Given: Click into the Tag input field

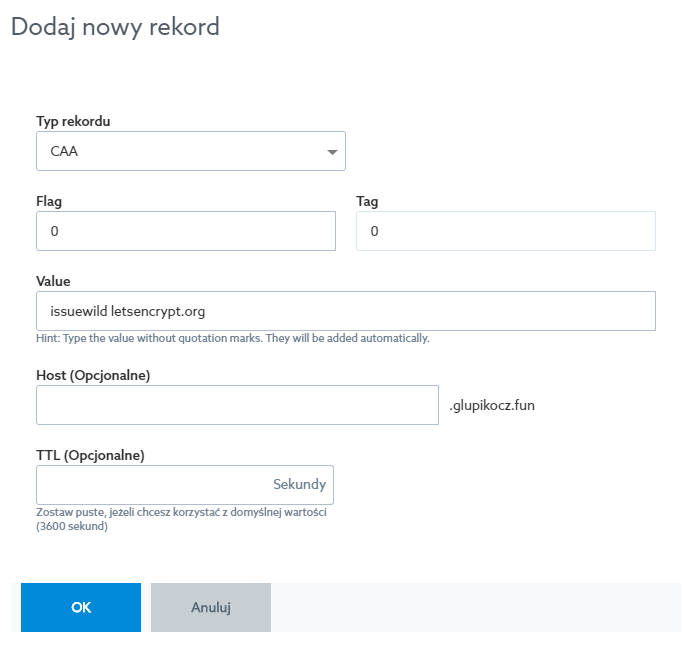Looking at the screenshot, I should (x=505, y=231).
